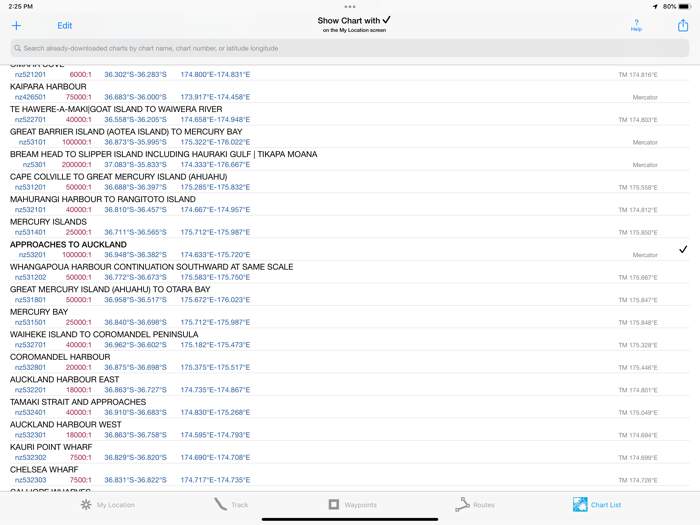Click latitude range 36.683°S-36.000°S
This screenshot has height=525, width=700.
[x=135, y=97]
